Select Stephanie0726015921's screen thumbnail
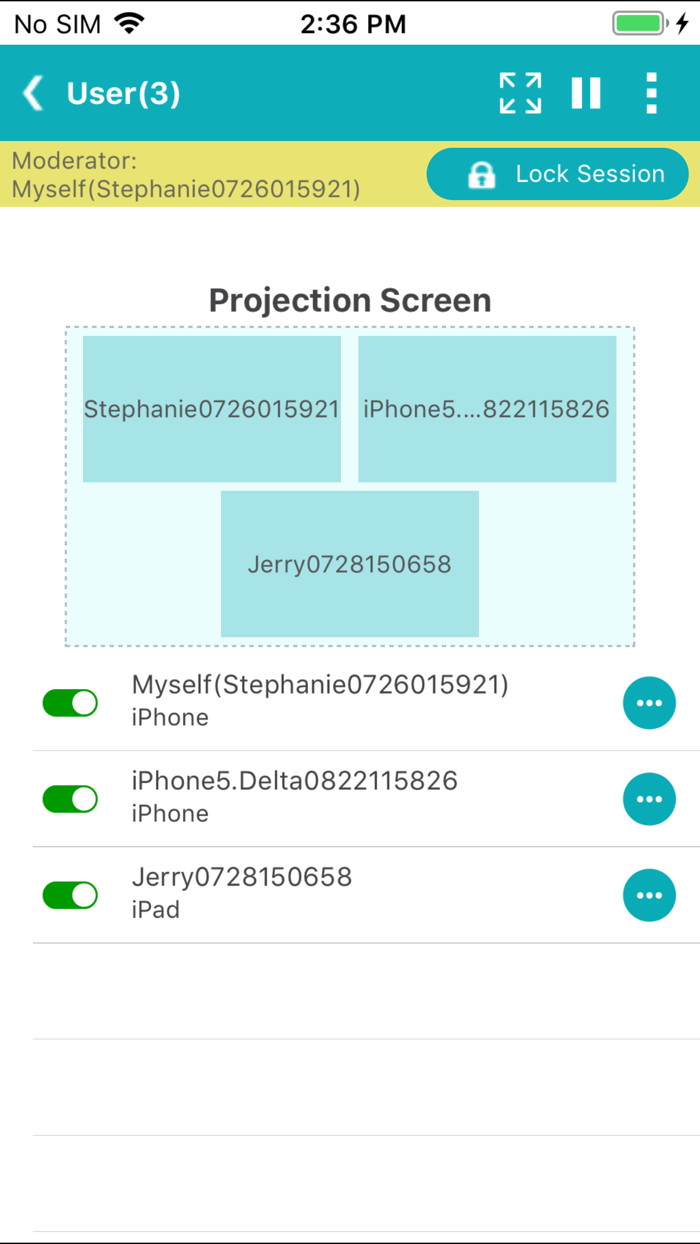This screenshot has width=700, height=1244. (211, 408)
